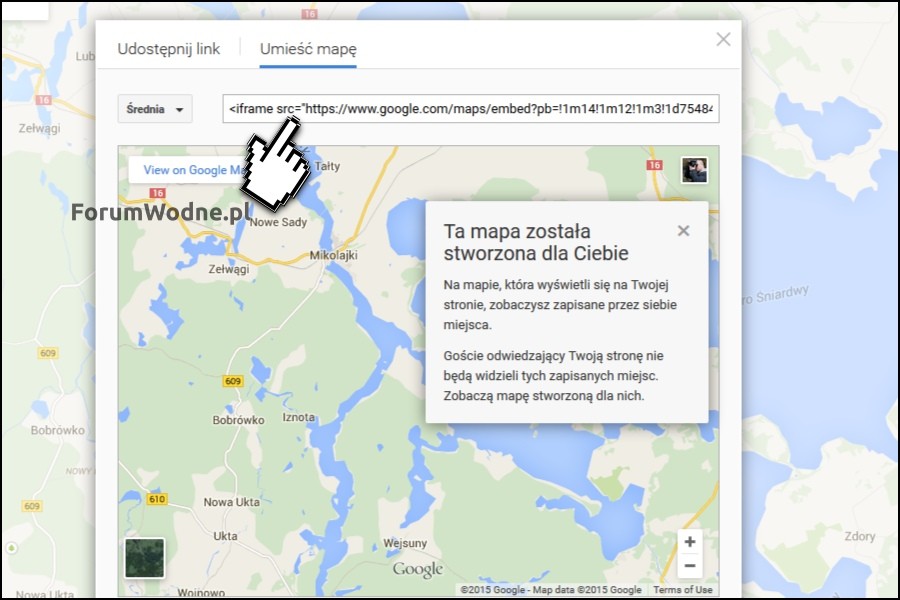Dismiss the Ta mapa została stworzona tooltip

(683, 231)
